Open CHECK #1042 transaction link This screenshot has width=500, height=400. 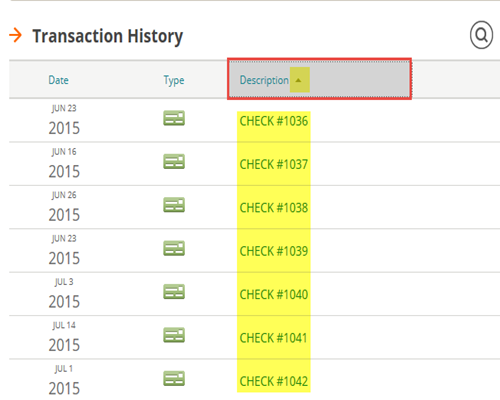click(x=274, y=381)
